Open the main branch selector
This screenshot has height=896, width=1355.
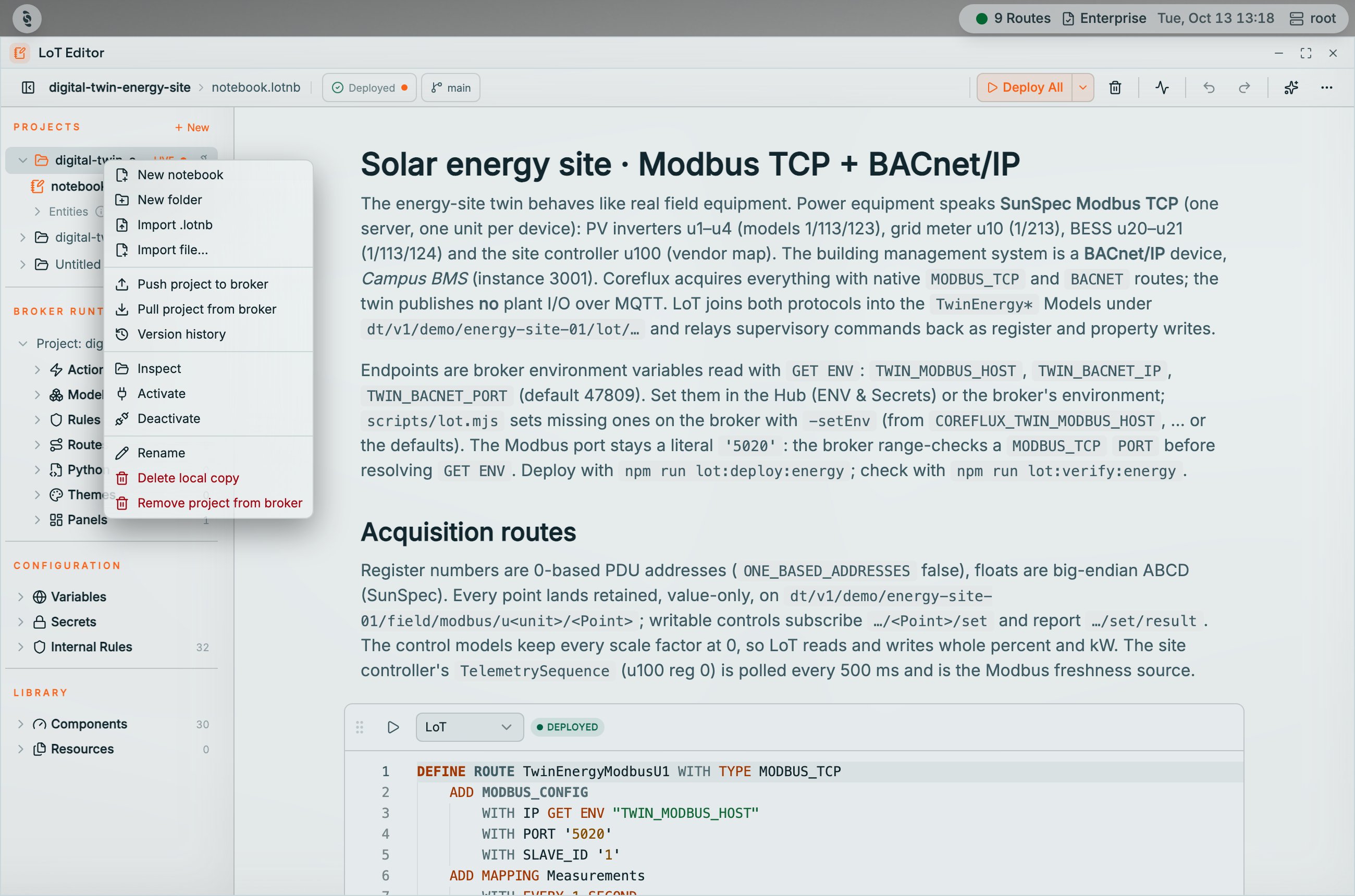[450, 88]
